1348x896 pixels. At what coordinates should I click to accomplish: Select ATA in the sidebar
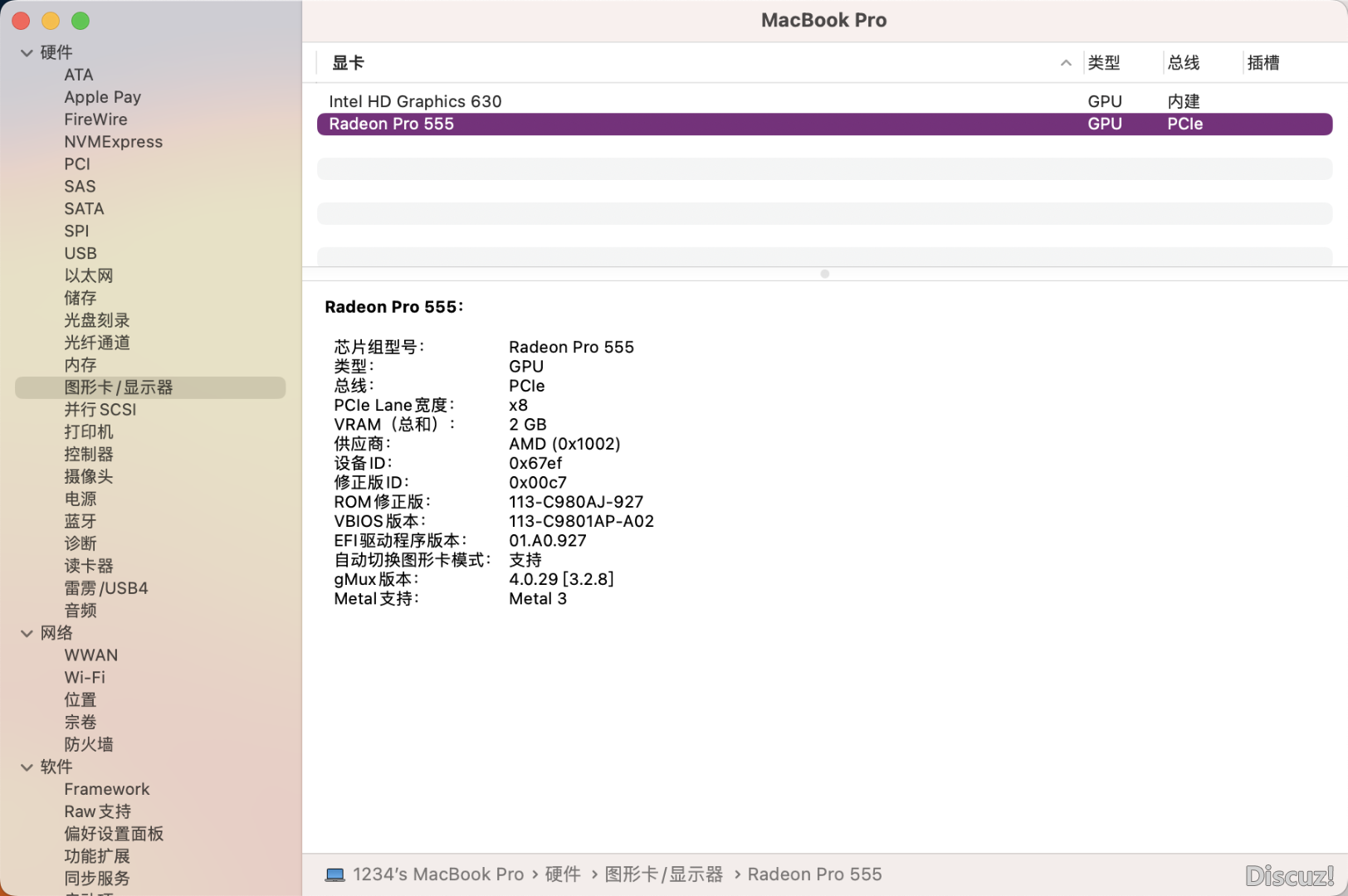79,75
